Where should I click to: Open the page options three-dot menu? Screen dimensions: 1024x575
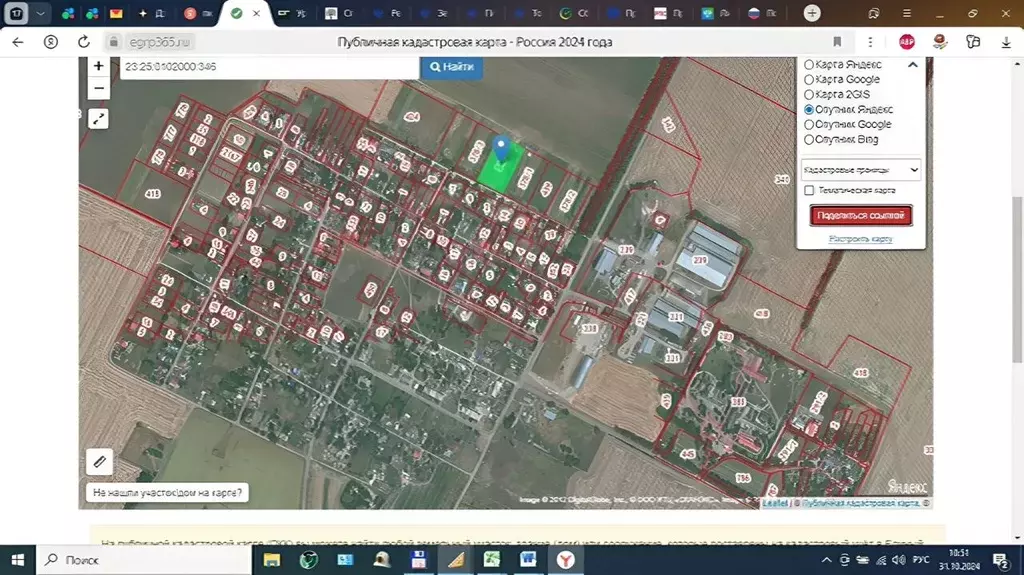[870, 42]
